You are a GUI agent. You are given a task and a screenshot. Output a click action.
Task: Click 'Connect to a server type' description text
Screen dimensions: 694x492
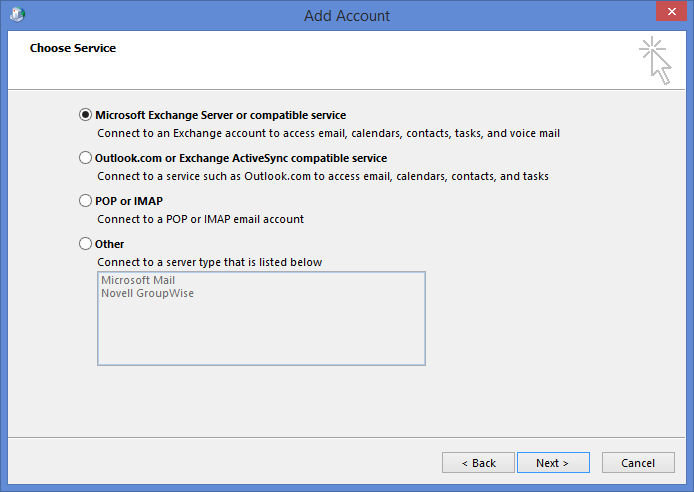click(x=209, y=262)
